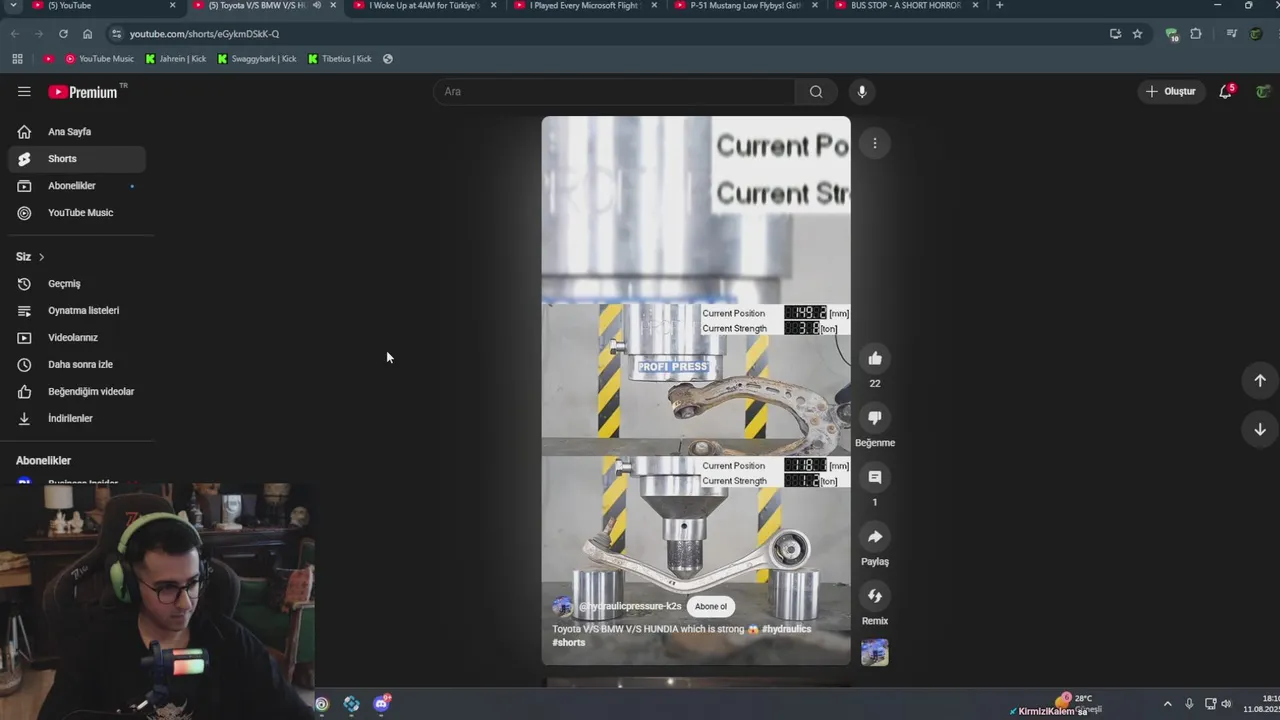Open the browser home page
This screenshot has height=720, width=1280.
click(x=87, y=33)
